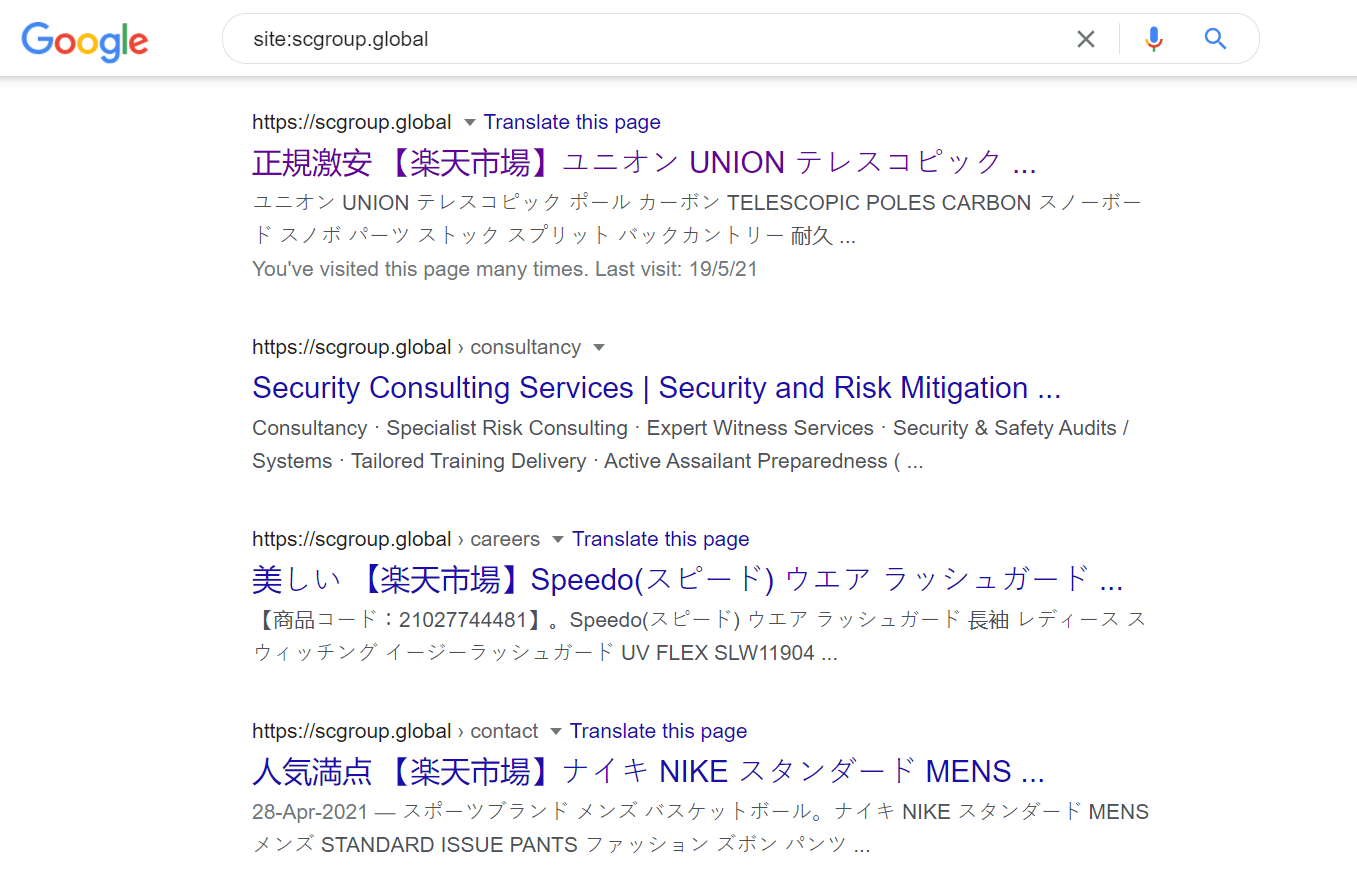Clear the search query with the X icon
This screenshot has height=879, width=1357.
(x=1086, y=38)
